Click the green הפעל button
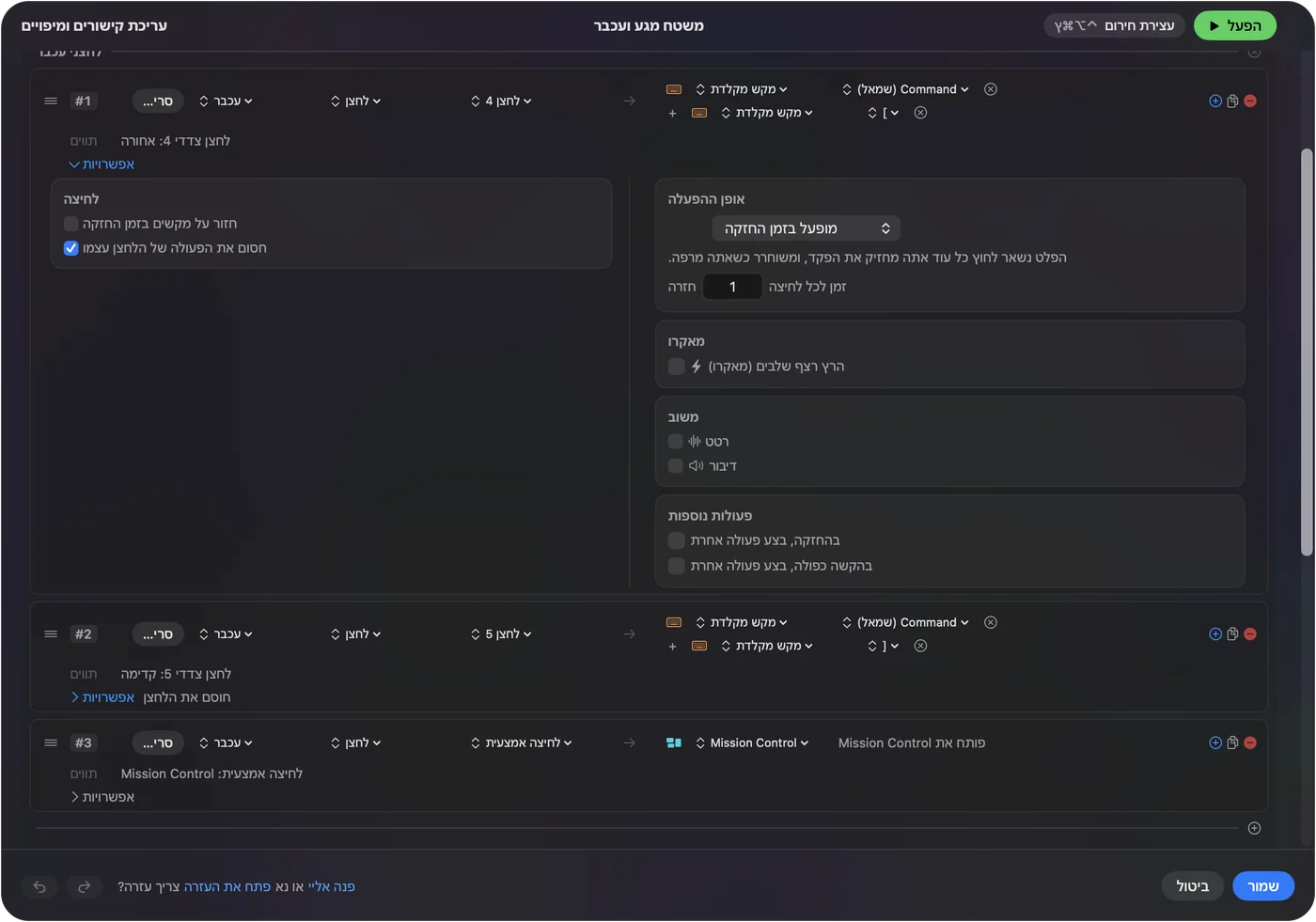 (x=1235, y=25)
